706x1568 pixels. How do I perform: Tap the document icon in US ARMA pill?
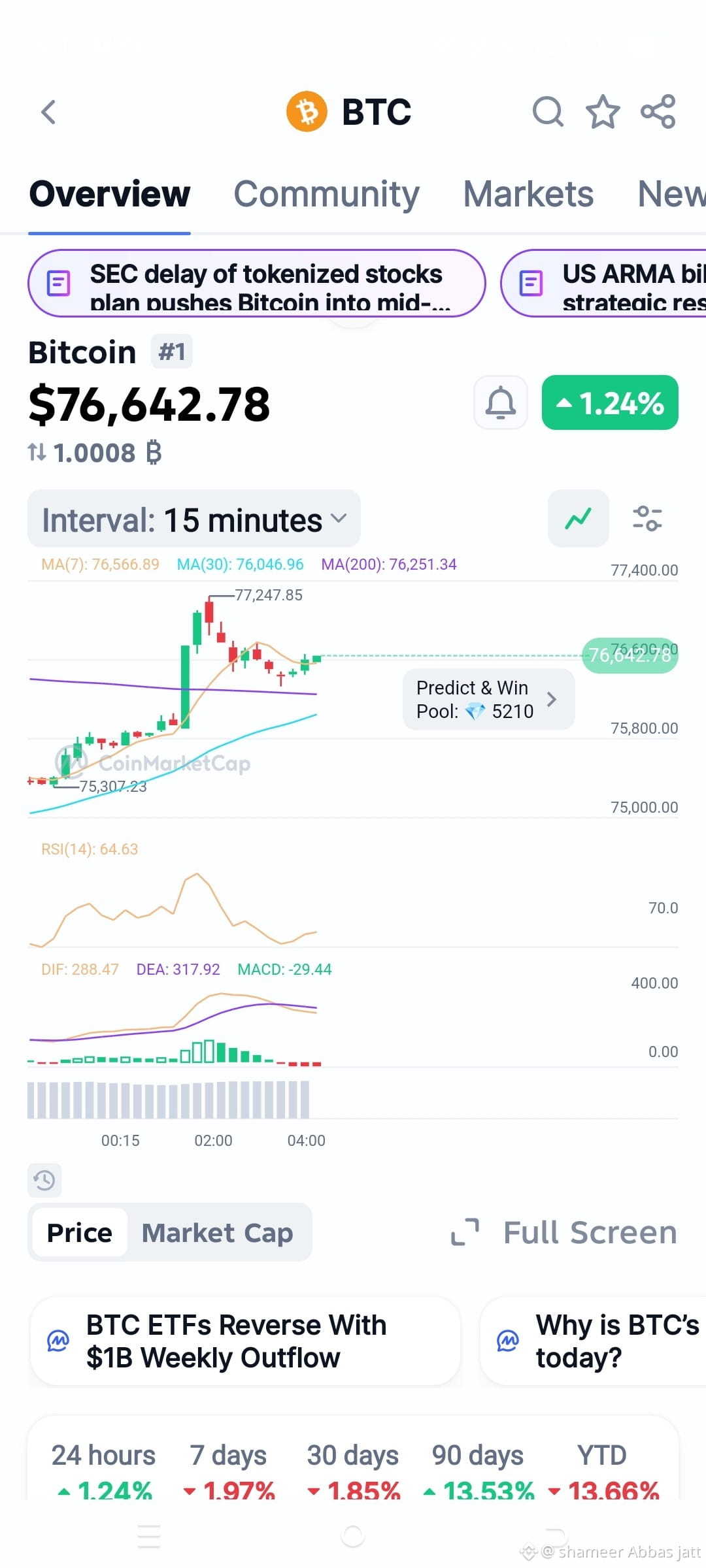[531, 283]
